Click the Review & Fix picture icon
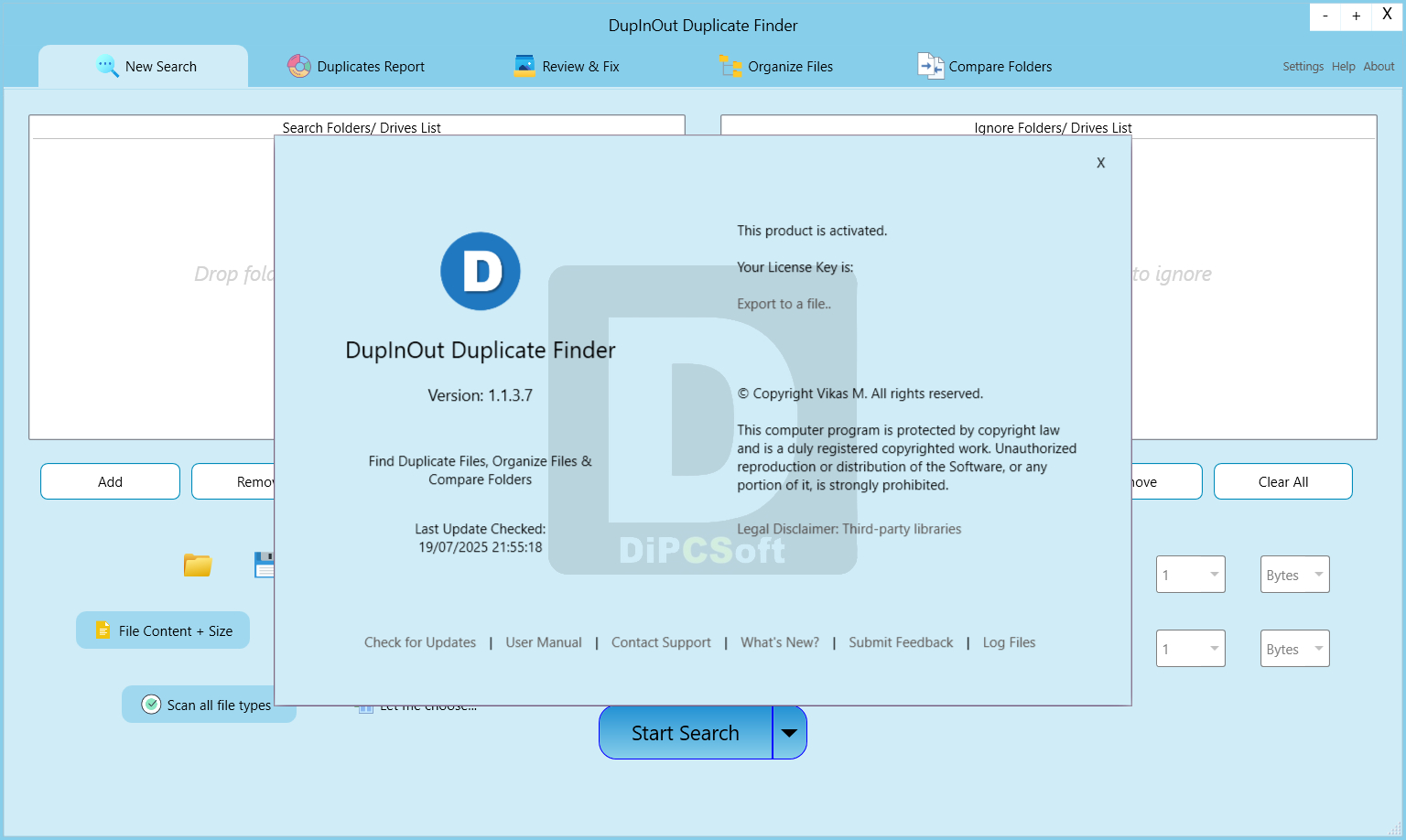Screen dimensions: 1406x840 pos(525,66)
